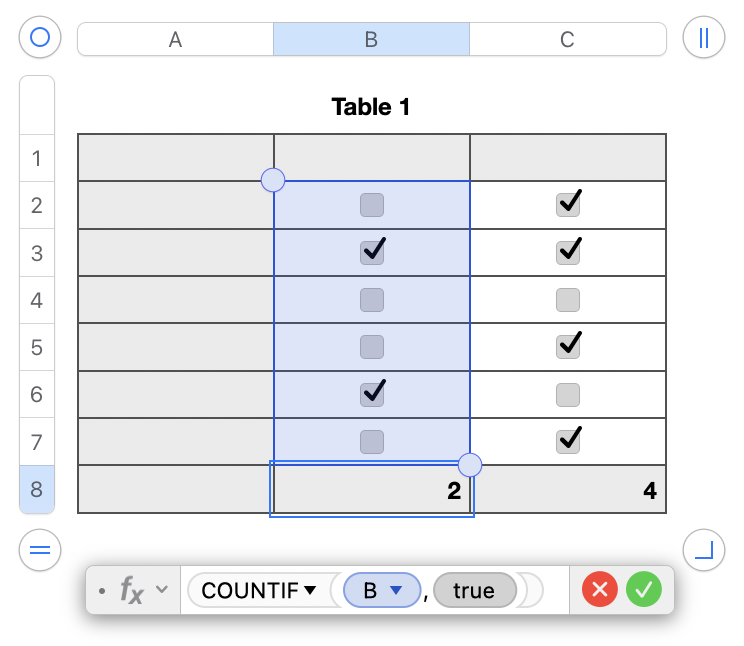Check the checkbox in cell C6
This screenshot has height=646, width=744.
(568, 394)
